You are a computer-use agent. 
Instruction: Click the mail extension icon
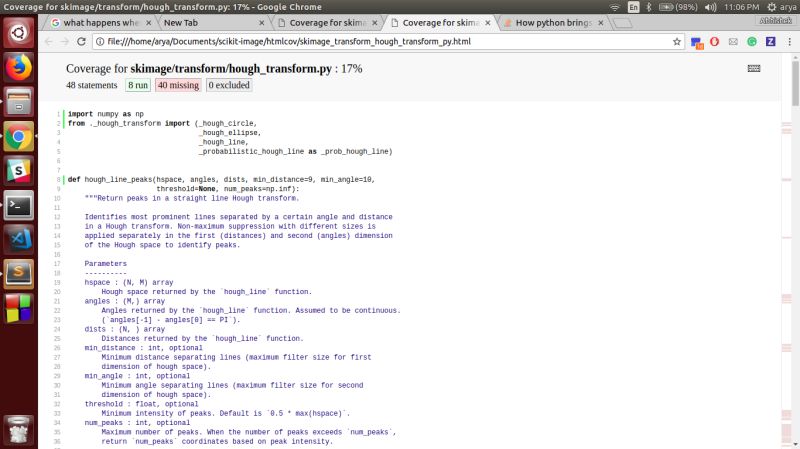tap(733, 42)
